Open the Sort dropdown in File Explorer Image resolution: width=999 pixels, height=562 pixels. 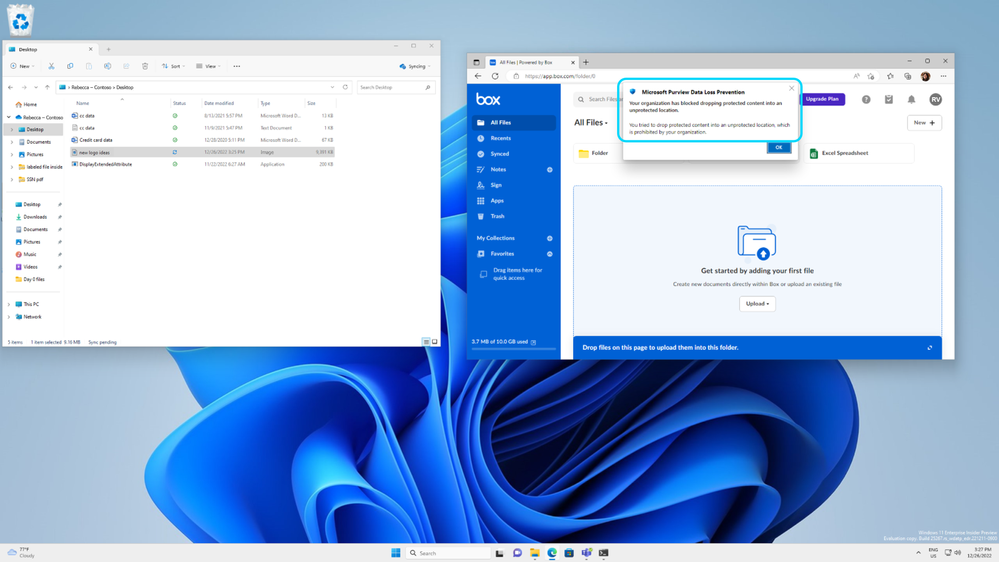[175, 66]
